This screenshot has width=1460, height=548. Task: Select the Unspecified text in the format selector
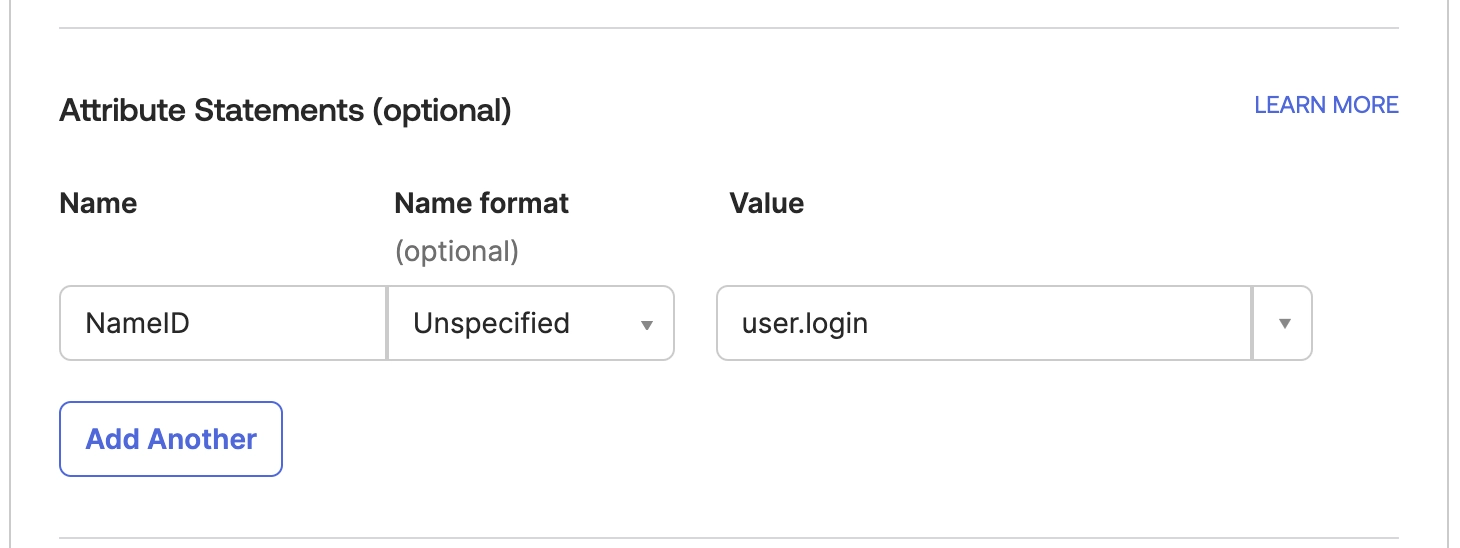pos(491,323)
